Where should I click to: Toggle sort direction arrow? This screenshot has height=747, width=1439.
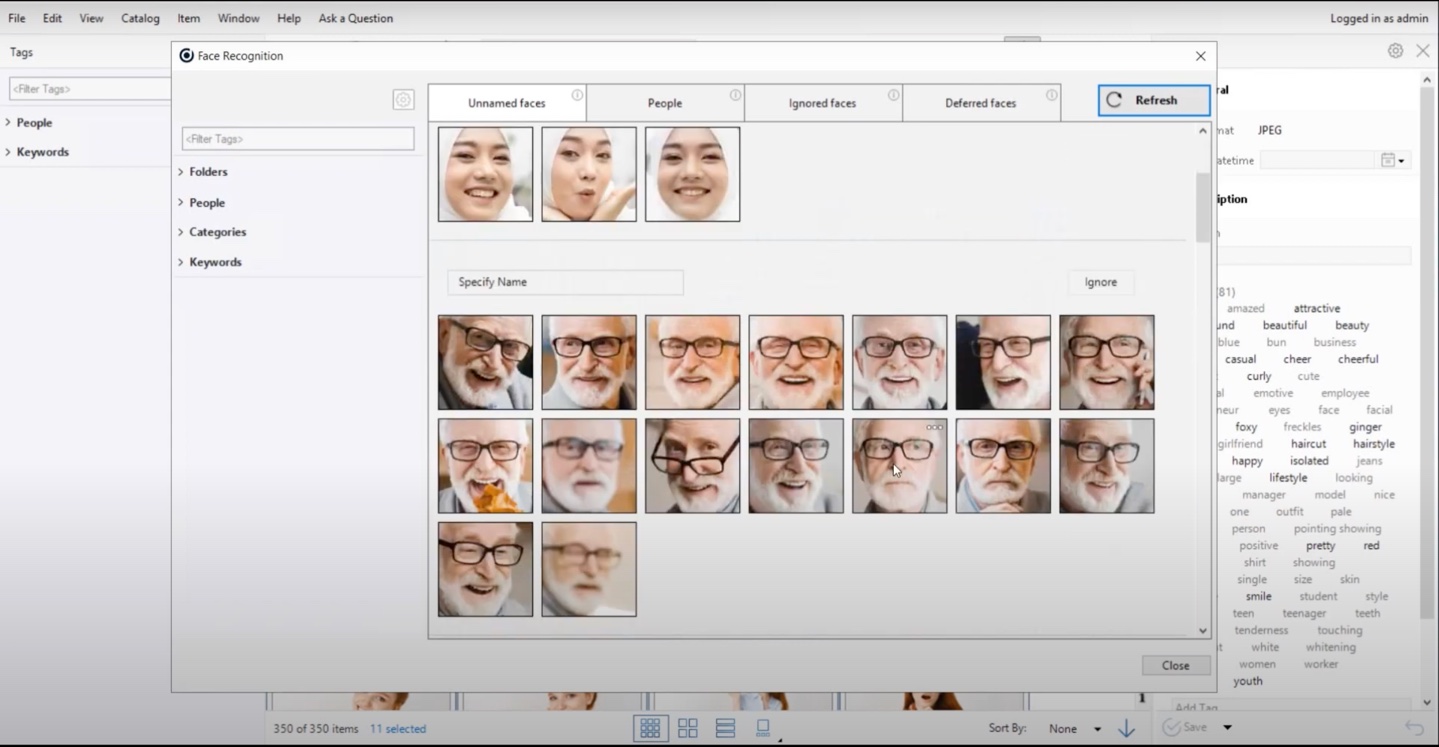pyautogui.click(x=1126, y=728)
